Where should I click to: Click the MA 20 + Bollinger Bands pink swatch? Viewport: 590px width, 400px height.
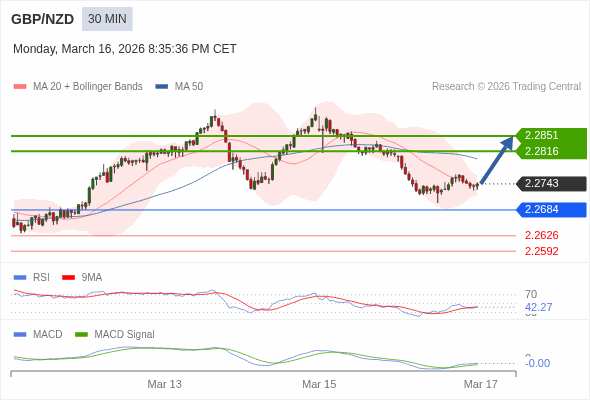[x=20, y=87]
